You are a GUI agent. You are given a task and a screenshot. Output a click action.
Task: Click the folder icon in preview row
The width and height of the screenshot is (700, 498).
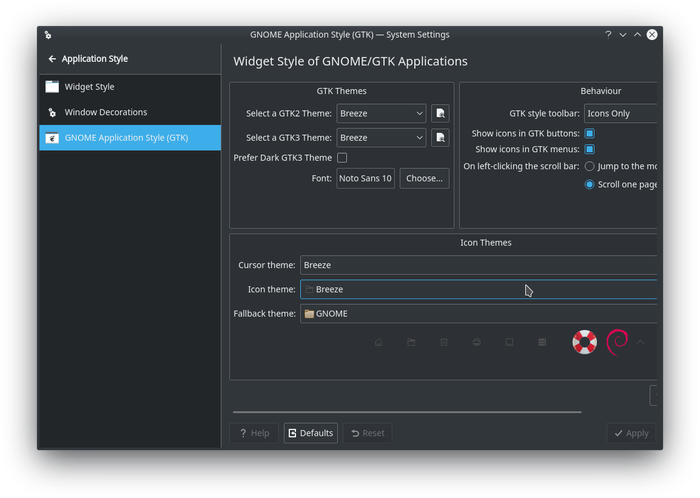pyautogui.click(x=411, y=342)
